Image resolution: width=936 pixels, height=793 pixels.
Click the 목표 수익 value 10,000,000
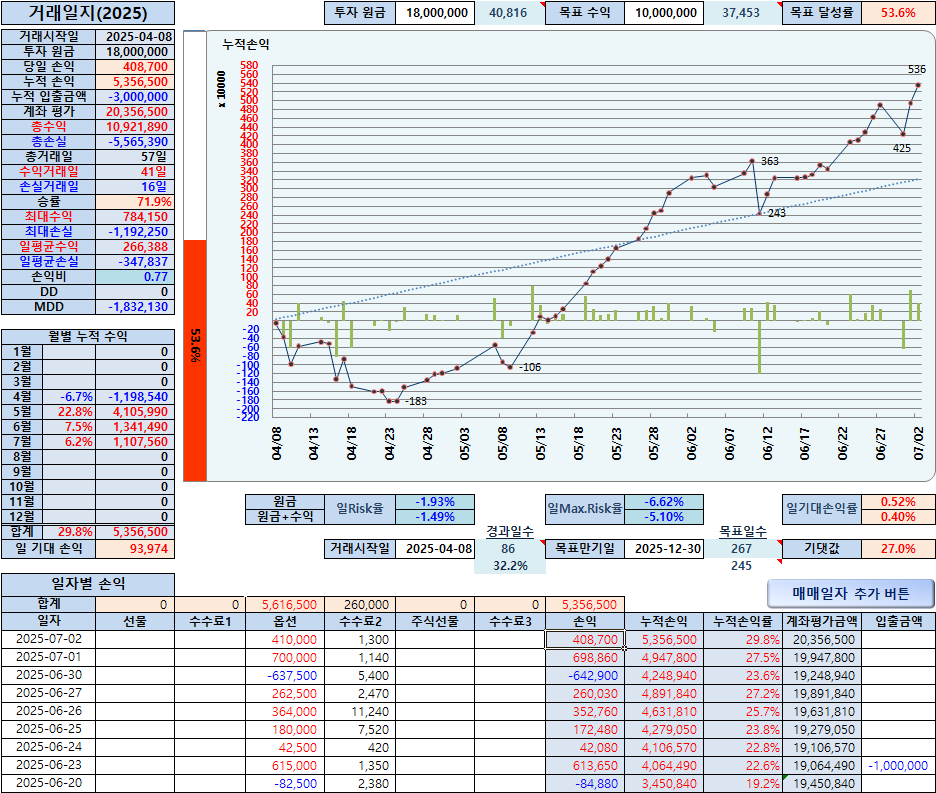point(664,13)
